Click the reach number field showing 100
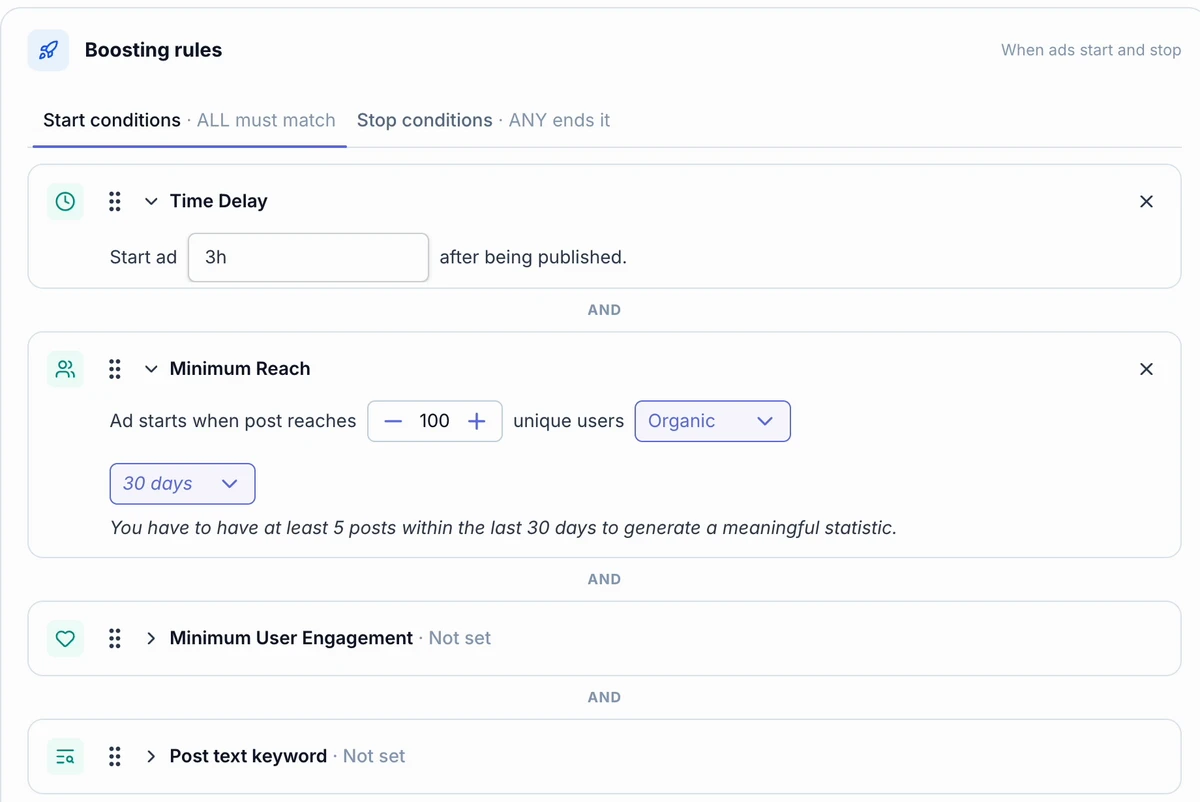Image resolution: width=1200 pixels, height=802 pixels. (x=435, y=421)
